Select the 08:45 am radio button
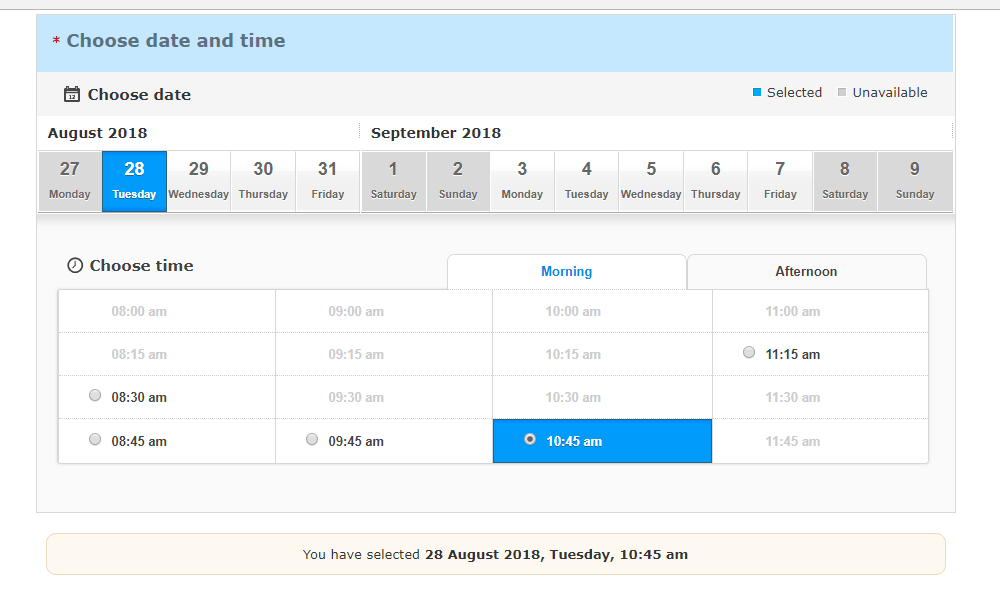Screen dimensions: 1000x600 coord(95,439)
